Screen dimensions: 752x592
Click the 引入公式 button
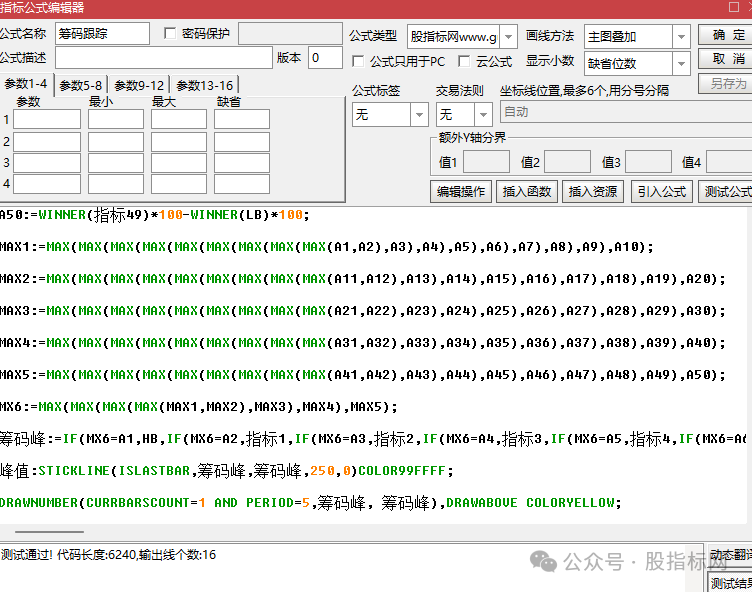[x=662, y=191]
